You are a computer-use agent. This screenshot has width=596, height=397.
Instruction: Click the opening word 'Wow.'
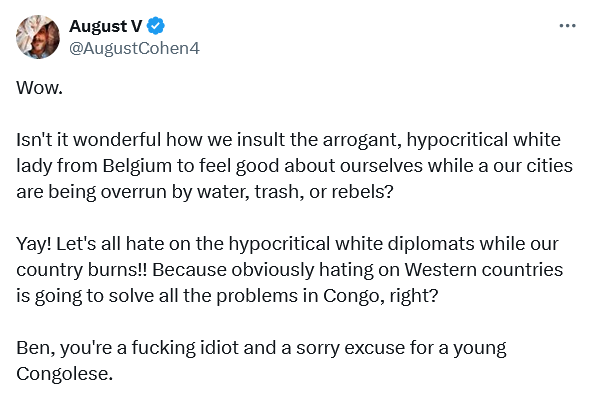(x=39, y=88)
